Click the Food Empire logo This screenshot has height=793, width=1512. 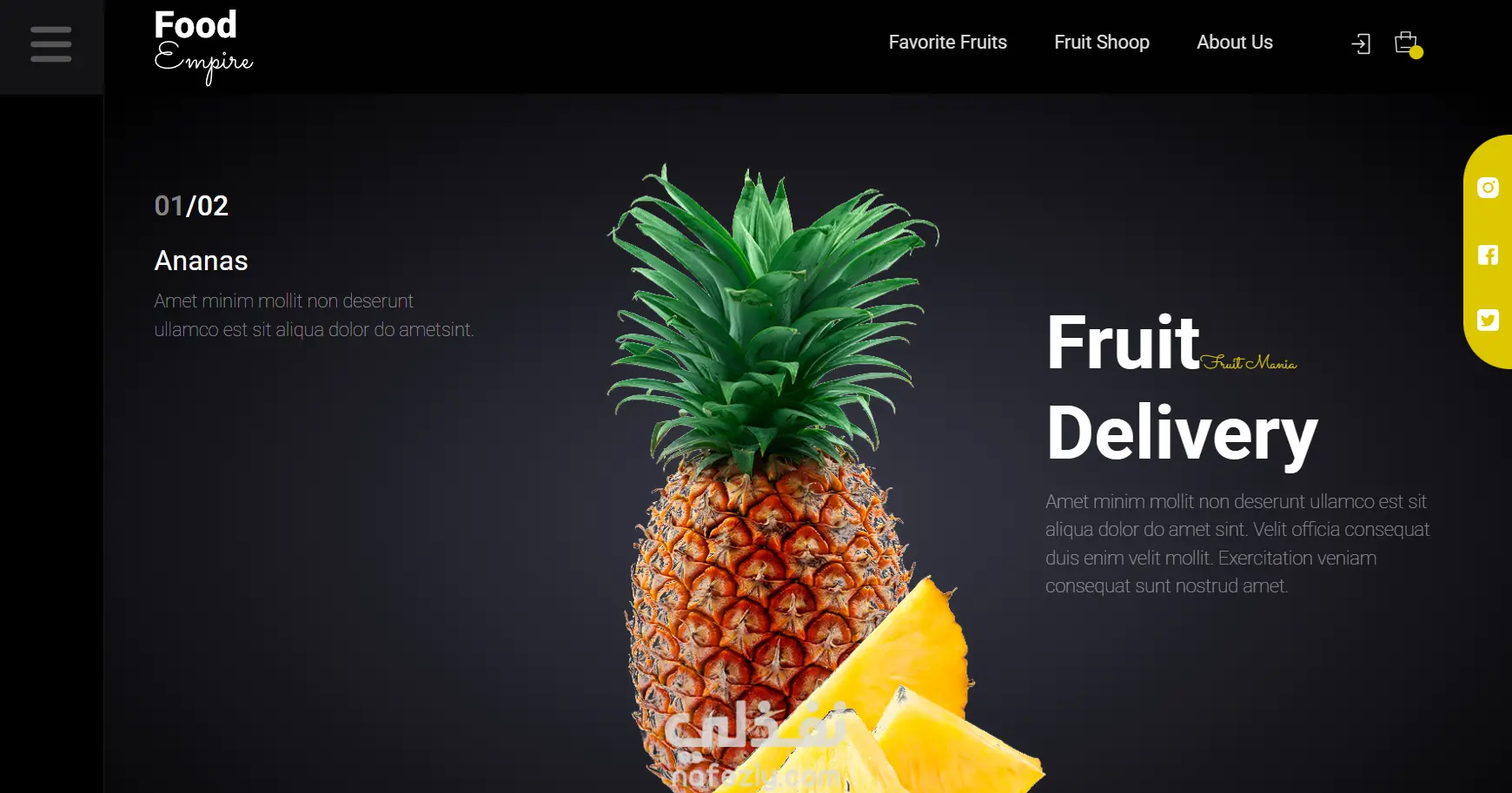[203, 46]
